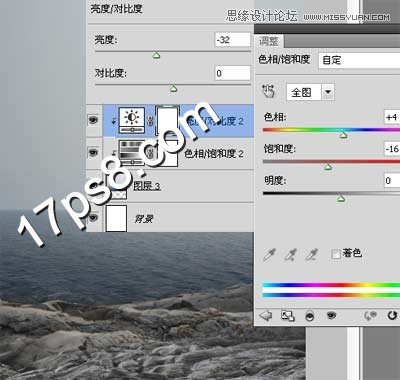Viewport: 400px width, 380px height.
Task: Click the brightness slider handle
Action: pos(156,55)
